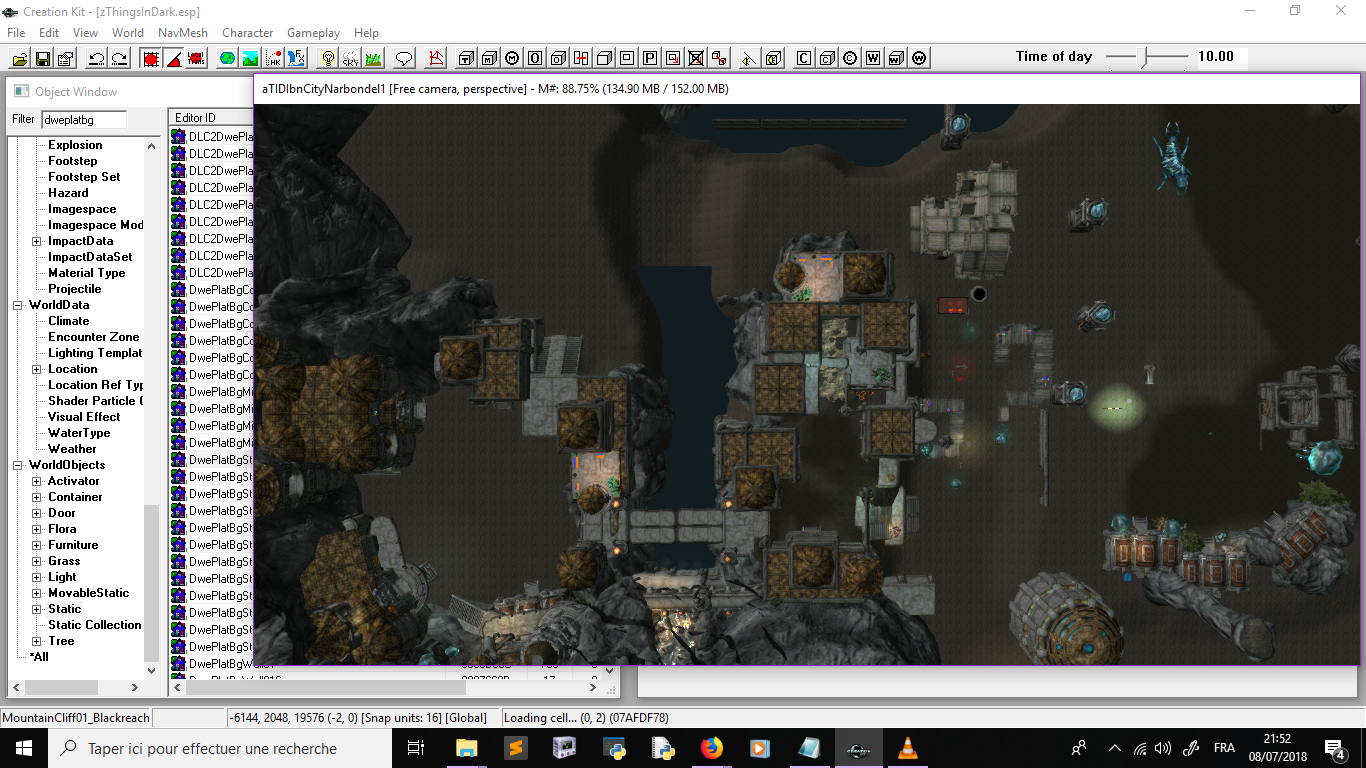Open a plugin file with folder icon
Image resolution: width=1366 pixels, height=768 pixels.
20,58
